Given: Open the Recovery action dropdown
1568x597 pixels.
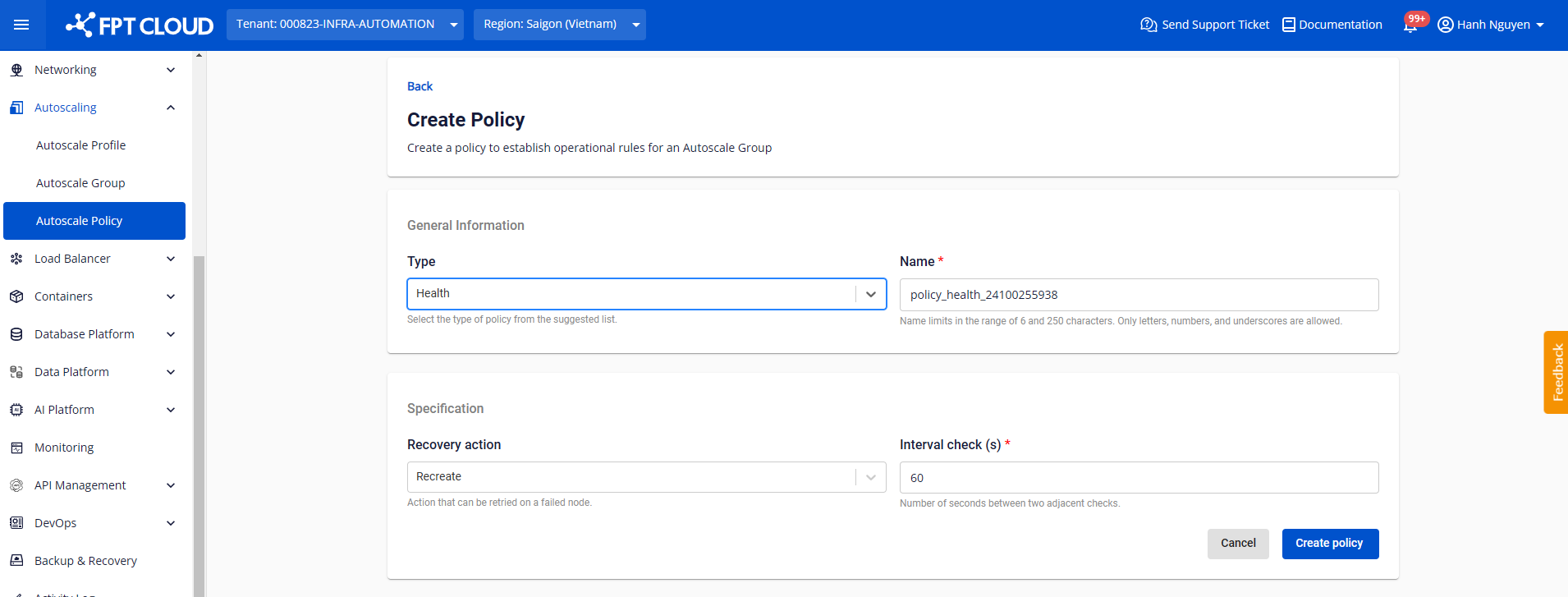Looking at the screenshot, I should tap(646, 477).
